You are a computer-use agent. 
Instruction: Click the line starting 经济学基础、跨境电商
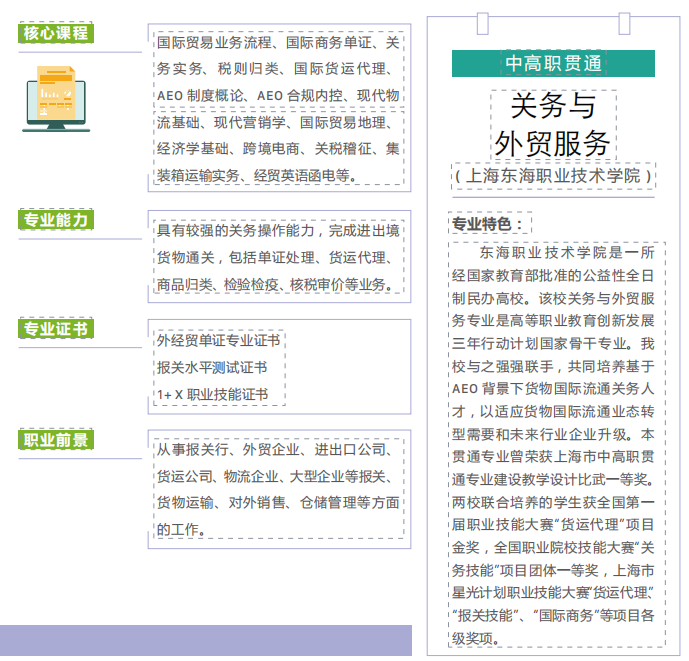pyautogui.click(x=278, y=149)
